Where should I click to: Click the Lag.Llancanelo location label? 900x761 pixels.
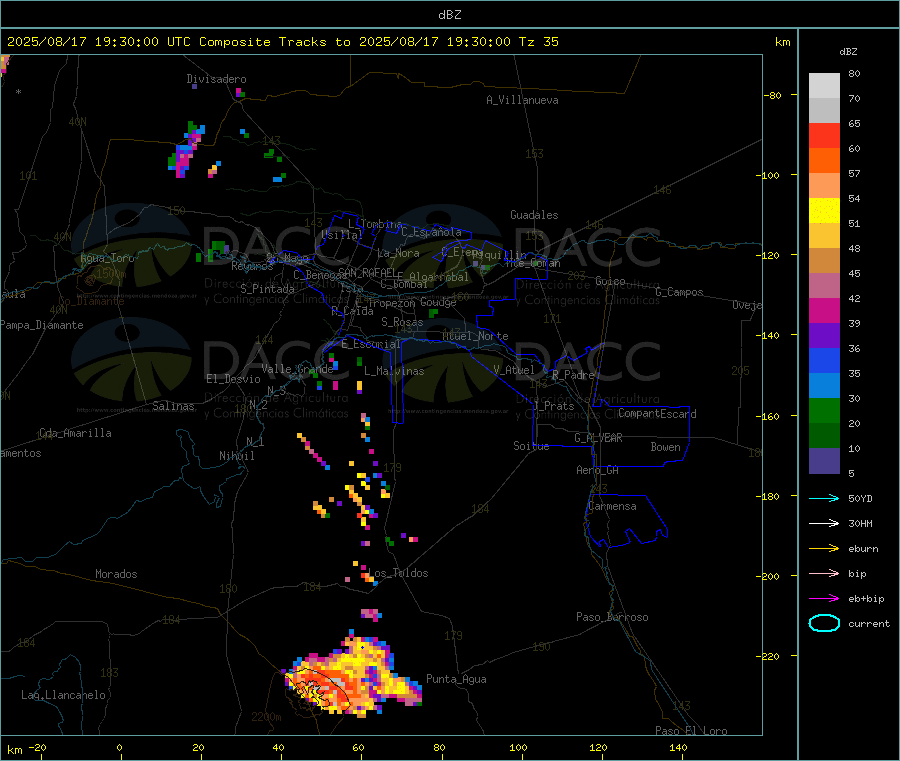64,695
